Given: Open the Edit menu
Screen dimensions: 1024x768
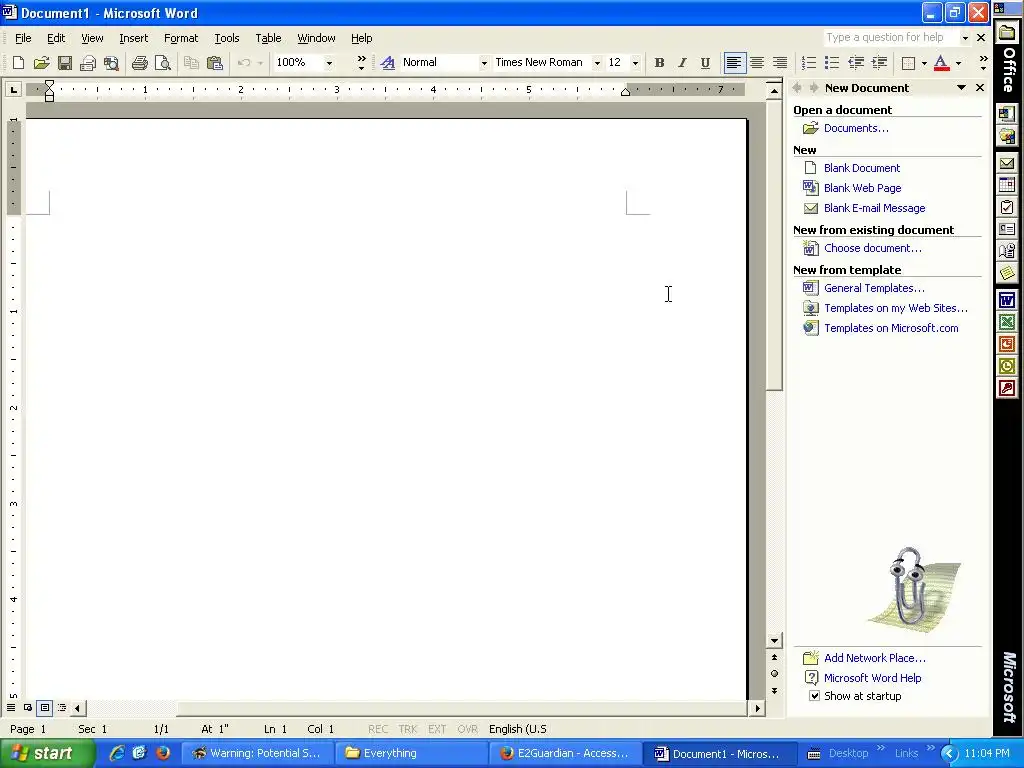Looking at the screenshot, I should tap(56, 38).
